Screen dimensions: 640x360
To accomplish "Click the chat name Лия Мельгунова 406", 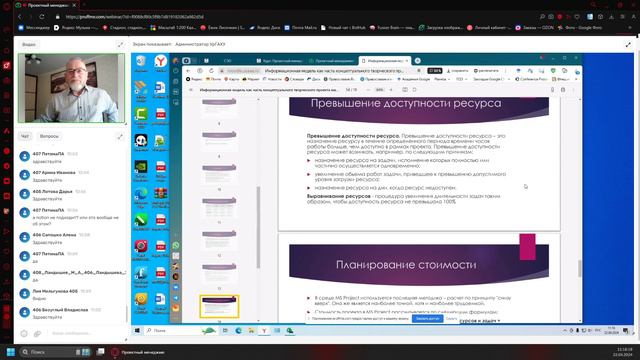I will (55, 291).
